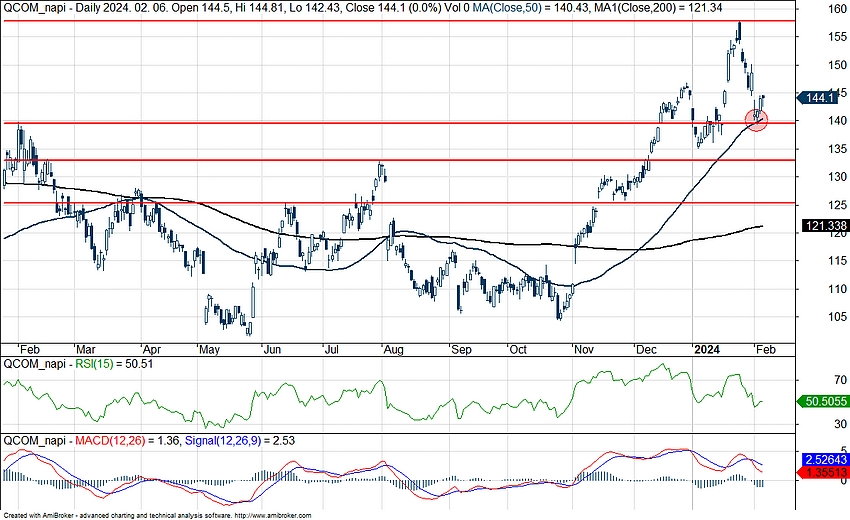Viewport: 850px width, 520px height.
Task: Click the 144.1 last price marker
Action: click(820, 98)
